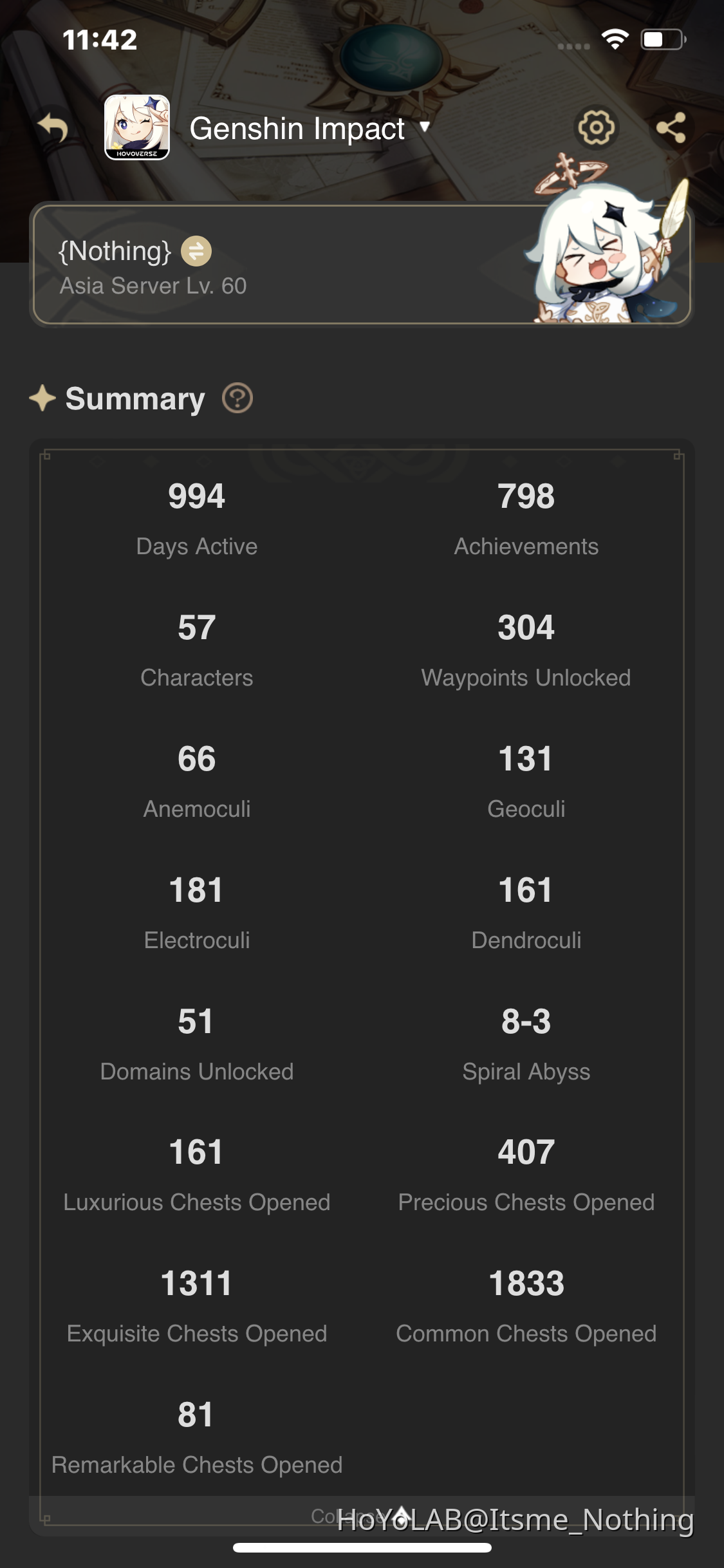Screen dimensions: 724x1568
Task: Tap the sparkle icon beside Summary heading
Action: [x=42, y=398]
